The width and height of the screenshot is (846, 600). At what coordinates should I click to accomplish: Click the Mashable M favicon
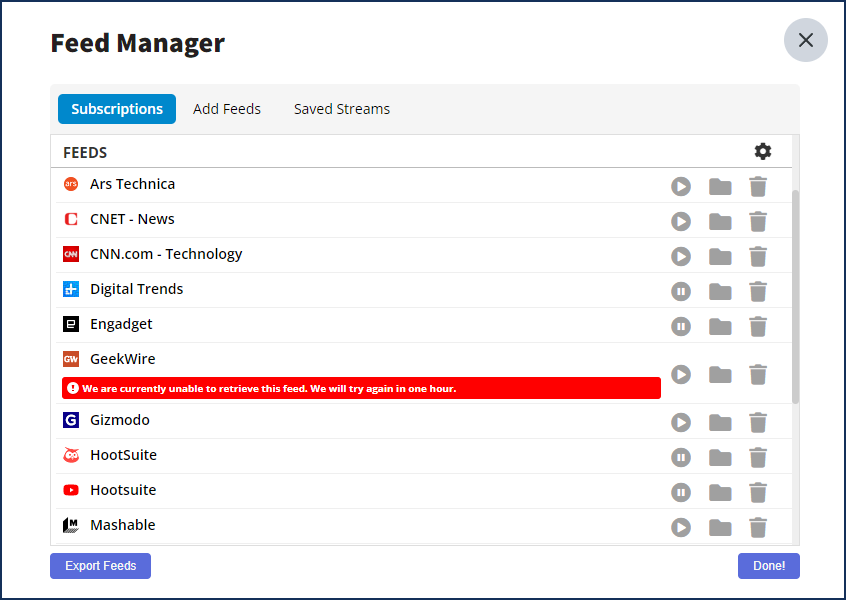pos(71,525)
